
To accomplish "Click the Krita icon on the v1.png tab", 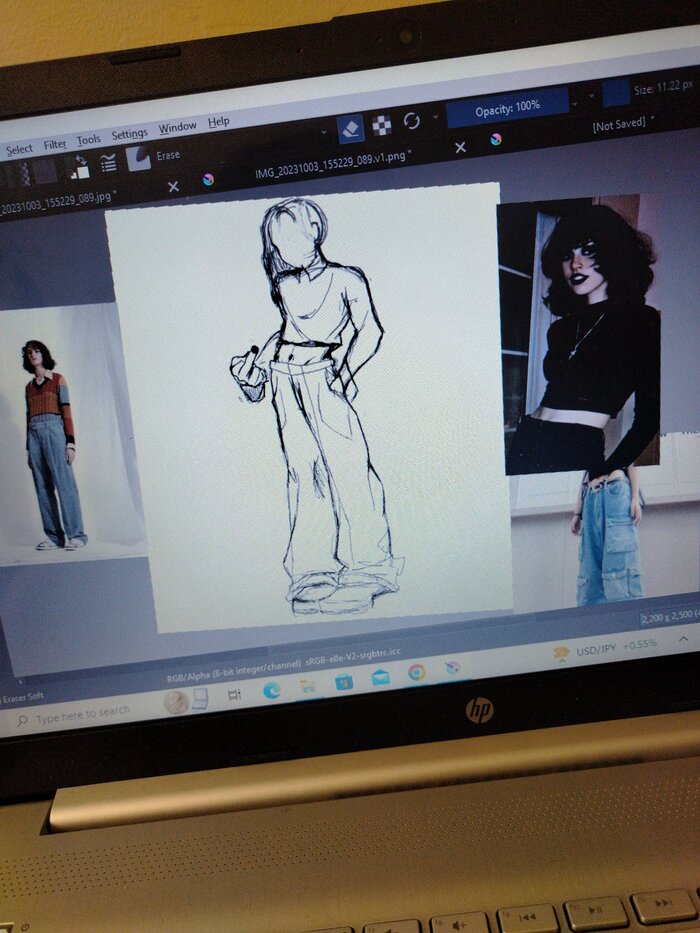I will pos(208,180).
